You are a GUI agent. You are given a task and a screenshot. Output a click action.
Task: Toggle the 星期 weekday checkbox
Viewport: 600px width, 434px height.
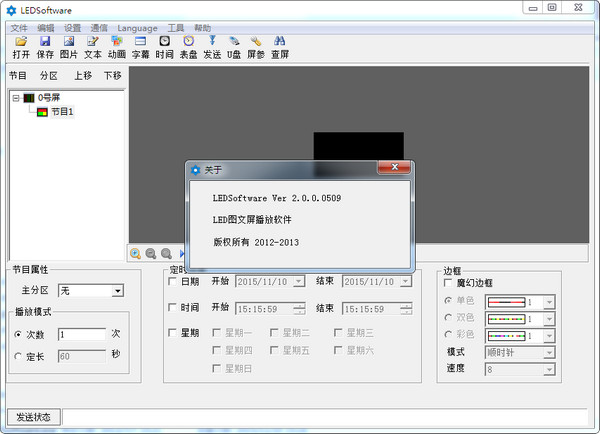173,332
